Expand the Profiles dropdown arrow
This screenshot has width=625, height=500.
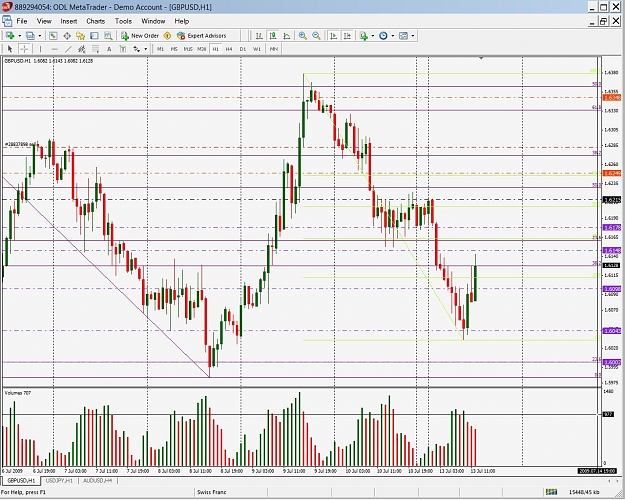point(39,36)
